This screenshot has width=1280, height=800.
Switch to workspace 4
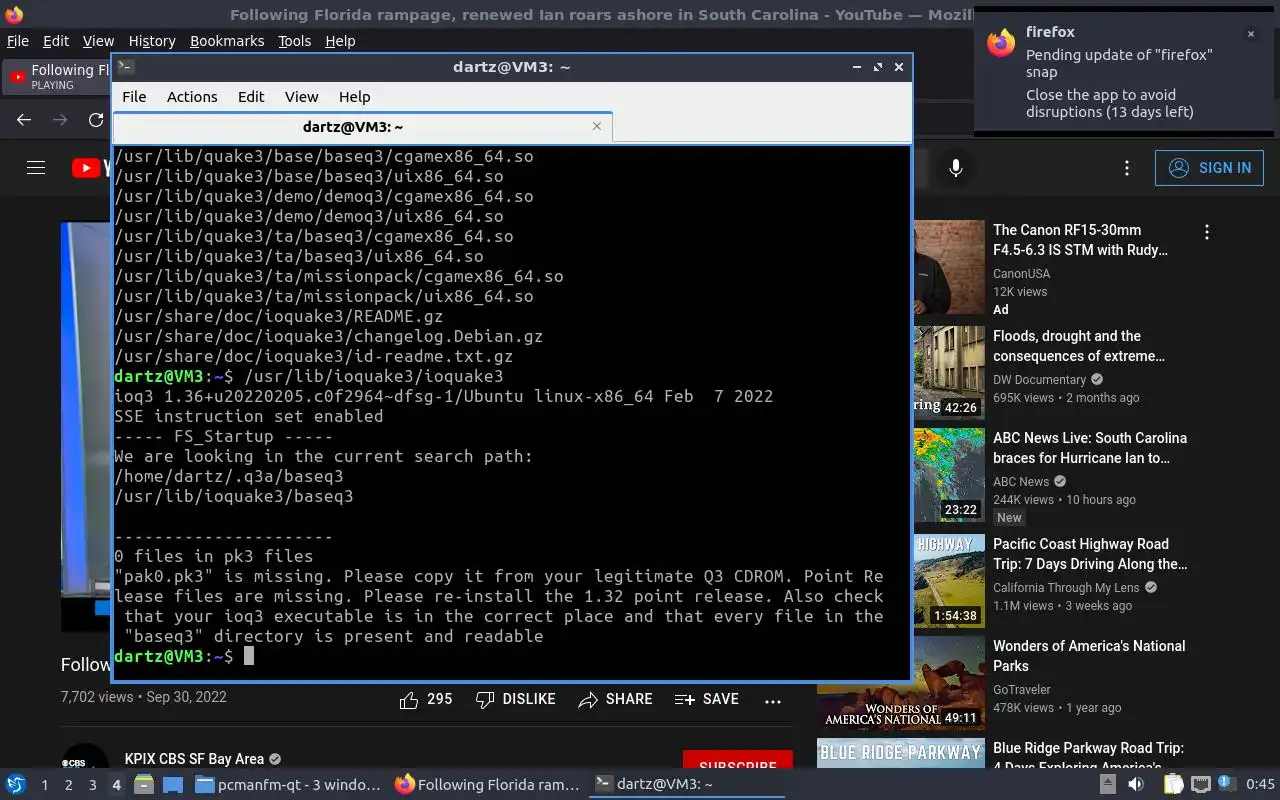[116, 785]
